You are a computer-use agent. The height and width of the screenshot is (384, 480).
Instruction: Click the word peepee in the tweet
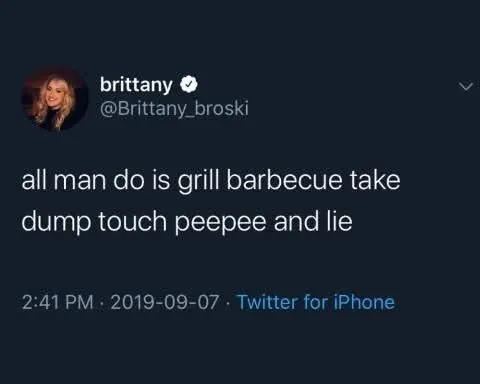click(220, 222)
